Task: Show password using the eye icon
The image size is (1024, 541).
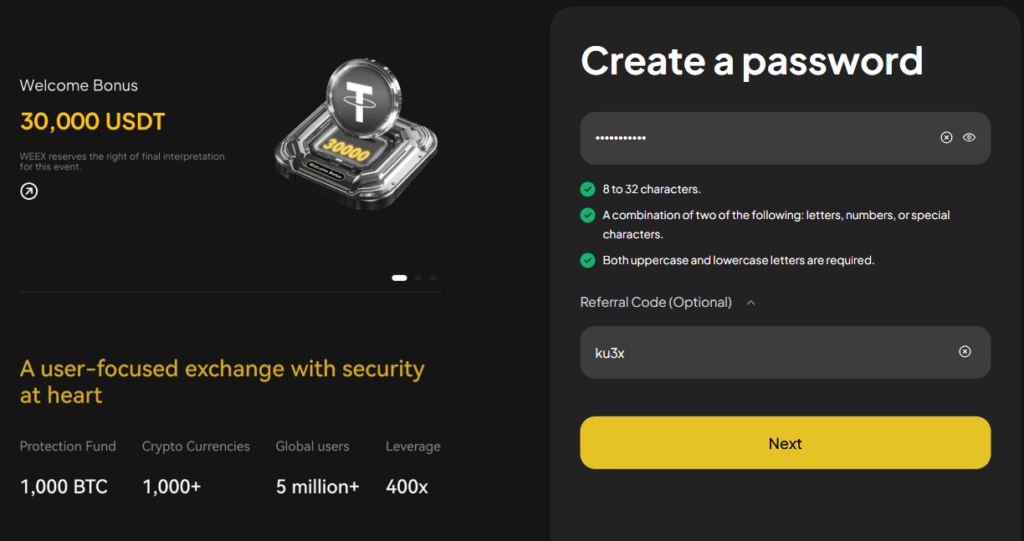Action: [969, 138]
